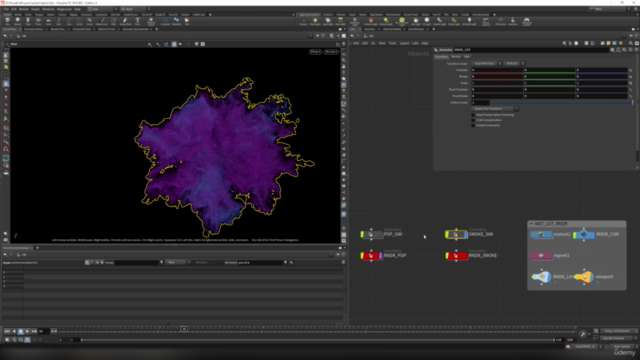Enable Enable Constraints checkbox
Viewport: 640px width, 360px height.
pos(473,125)
